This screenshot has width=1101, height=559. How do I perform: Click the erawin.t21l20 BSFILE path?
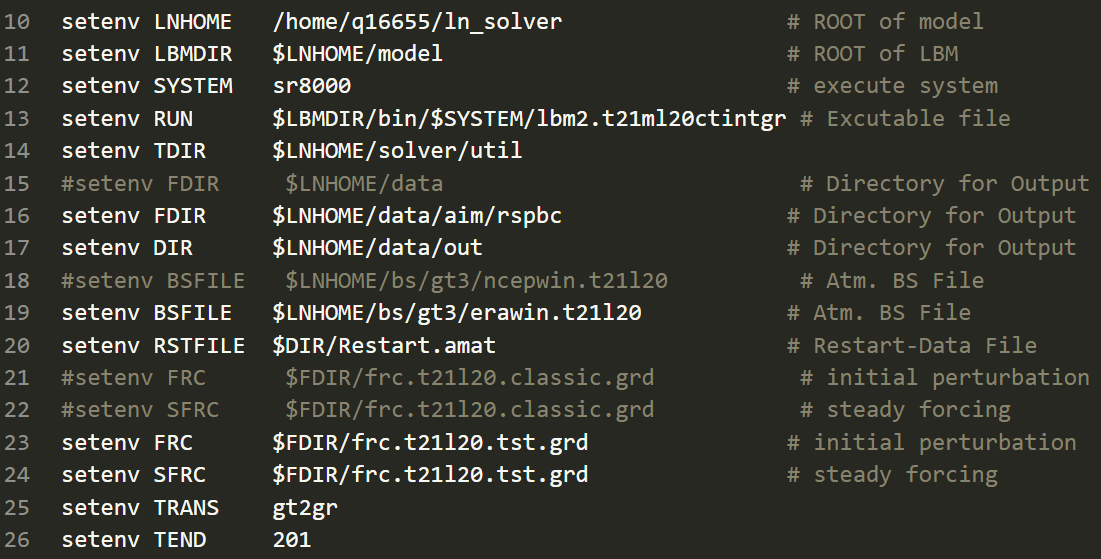(456, 313)
